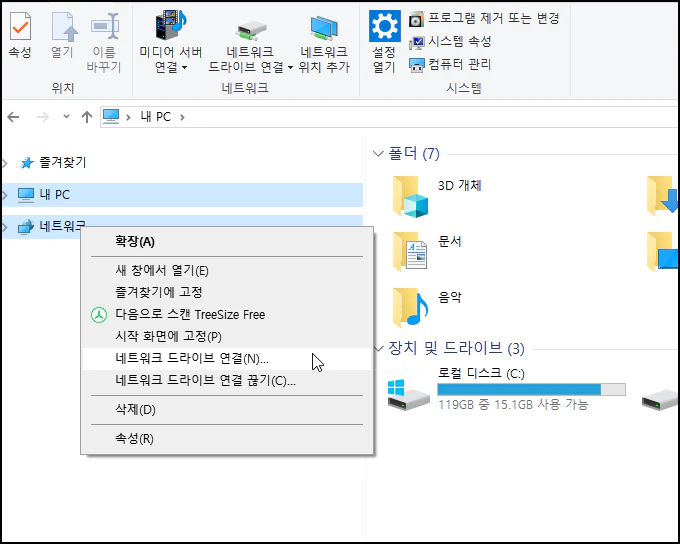Select 내 PC in navigation pane
Image resolution: width=680 pixels, height=544 pixels.
click(182, 195)
